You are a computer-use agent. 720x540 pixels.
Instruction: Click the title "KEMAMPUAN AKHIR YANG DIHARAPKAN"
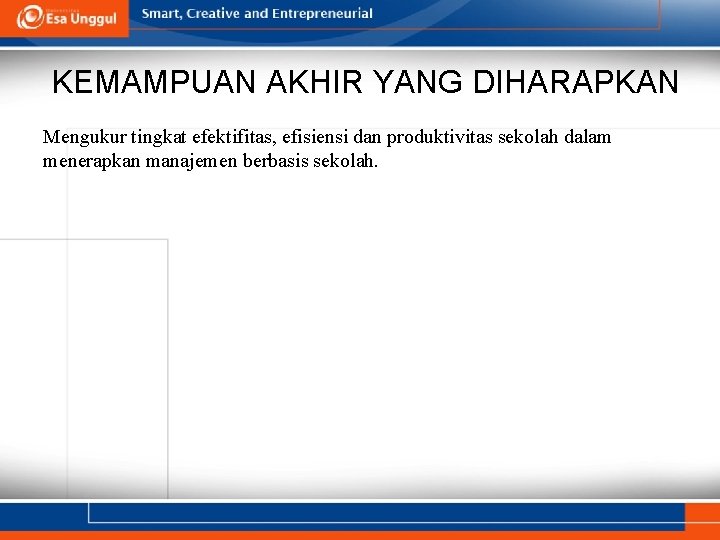(366, 82)
